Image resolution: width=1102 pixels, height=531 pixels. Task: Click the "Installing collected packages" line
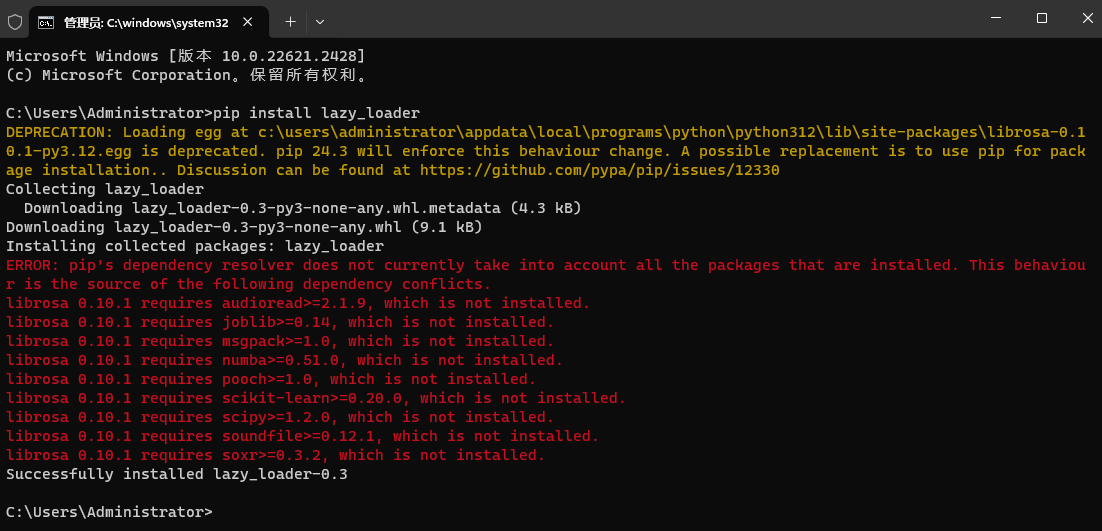(195, 246)
